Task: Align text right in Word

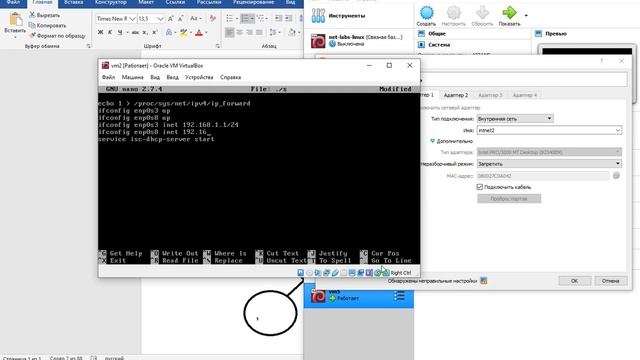Action: click(x=249, y=32)
